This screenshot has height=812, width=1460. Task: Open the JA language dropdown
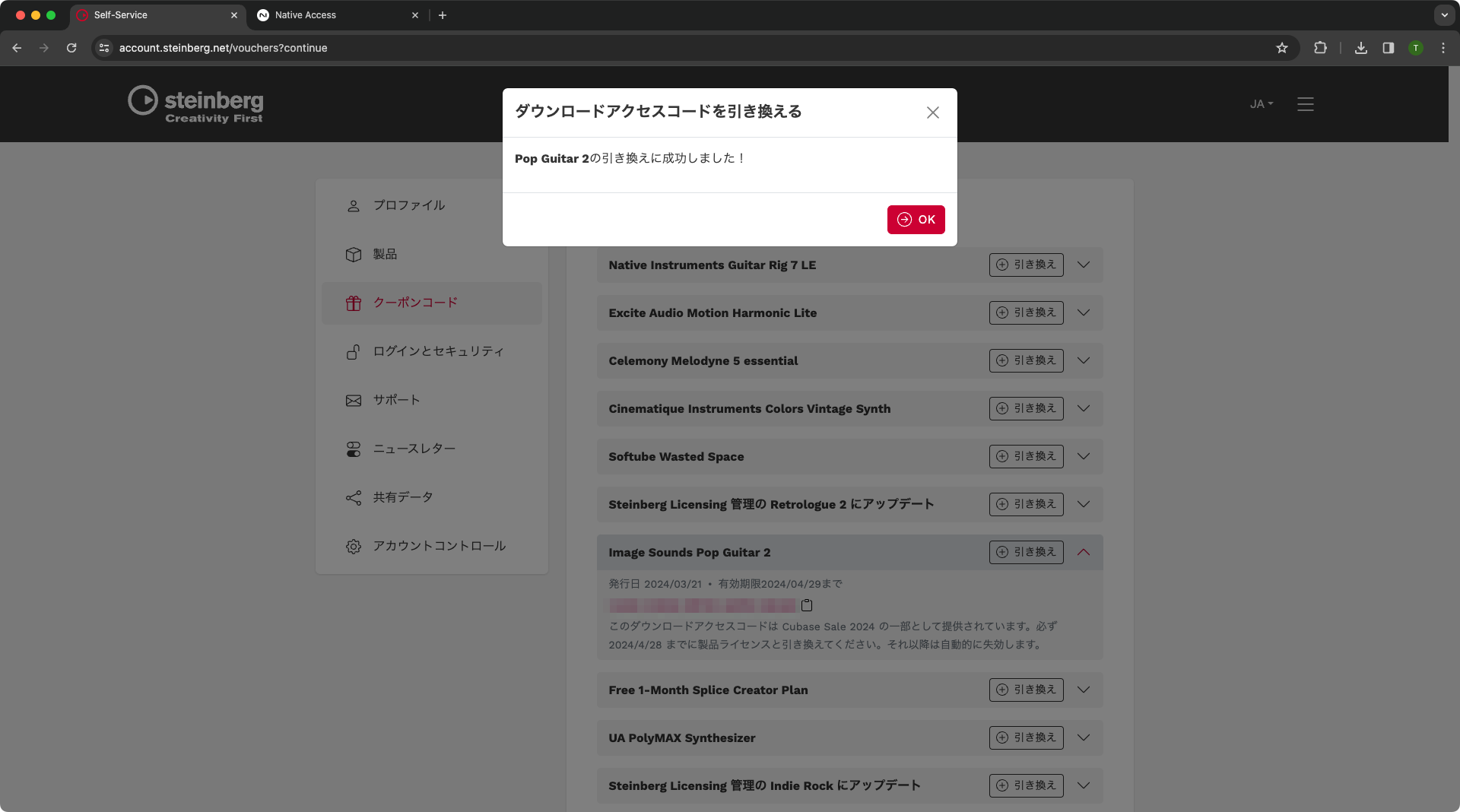point(1262,104)
